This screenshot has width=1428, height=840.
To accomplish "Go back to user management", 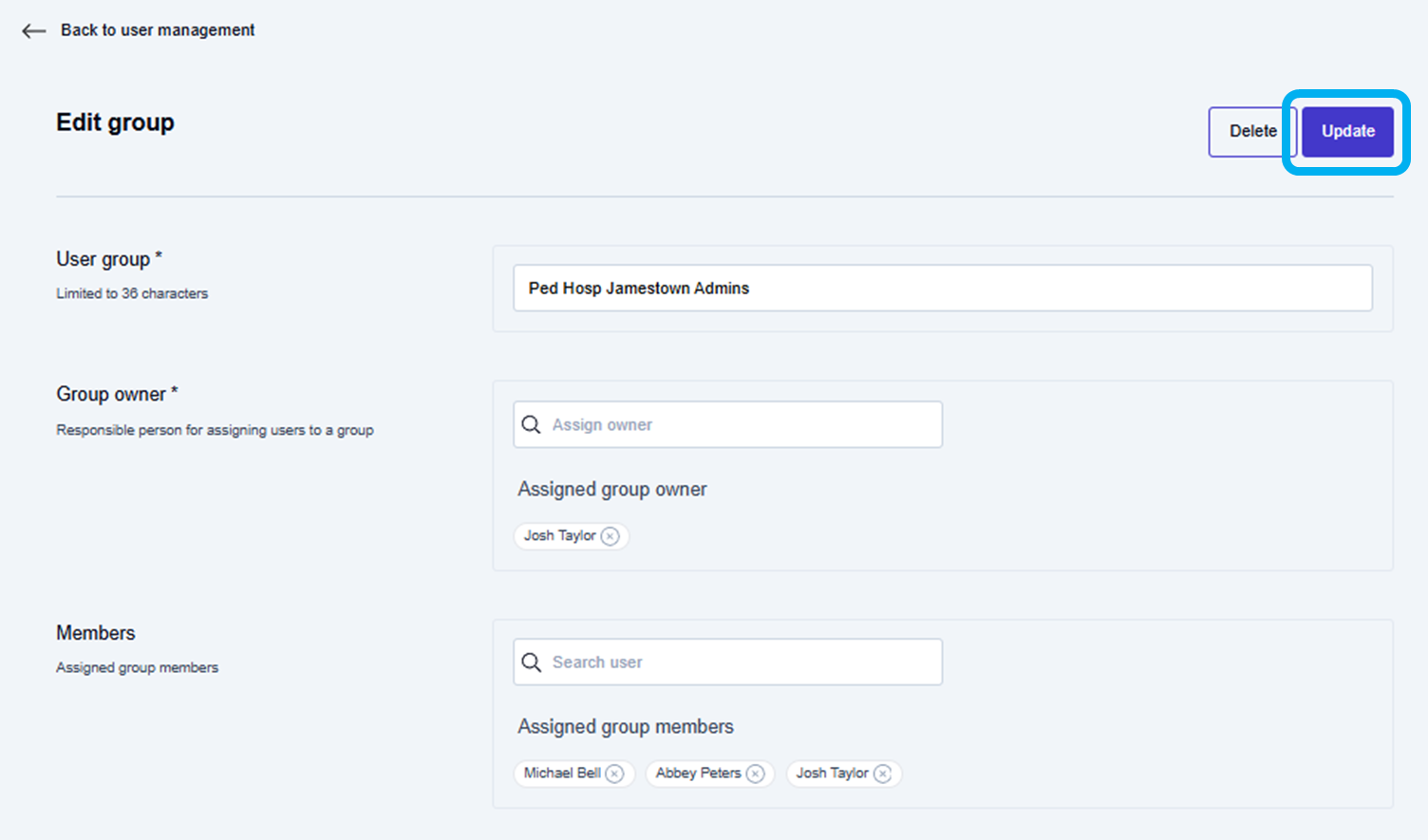I will [x=158, y=30].
